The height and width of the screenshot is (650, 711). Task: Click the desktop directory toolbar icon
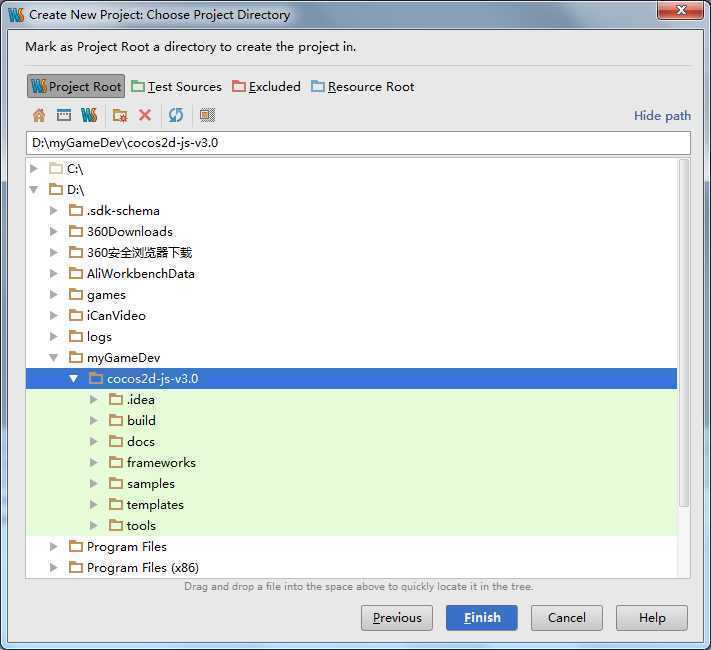click(x=63, y=115)
